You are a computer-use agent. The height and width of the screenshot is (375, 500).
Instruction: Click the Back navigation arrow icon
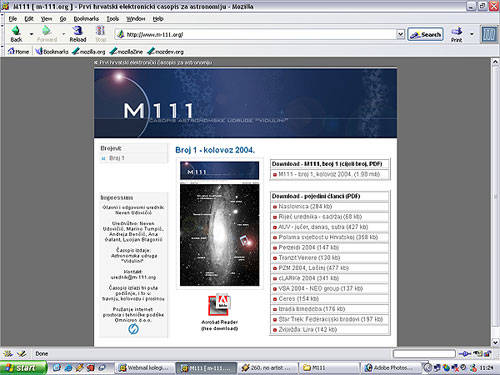[16, 31]
